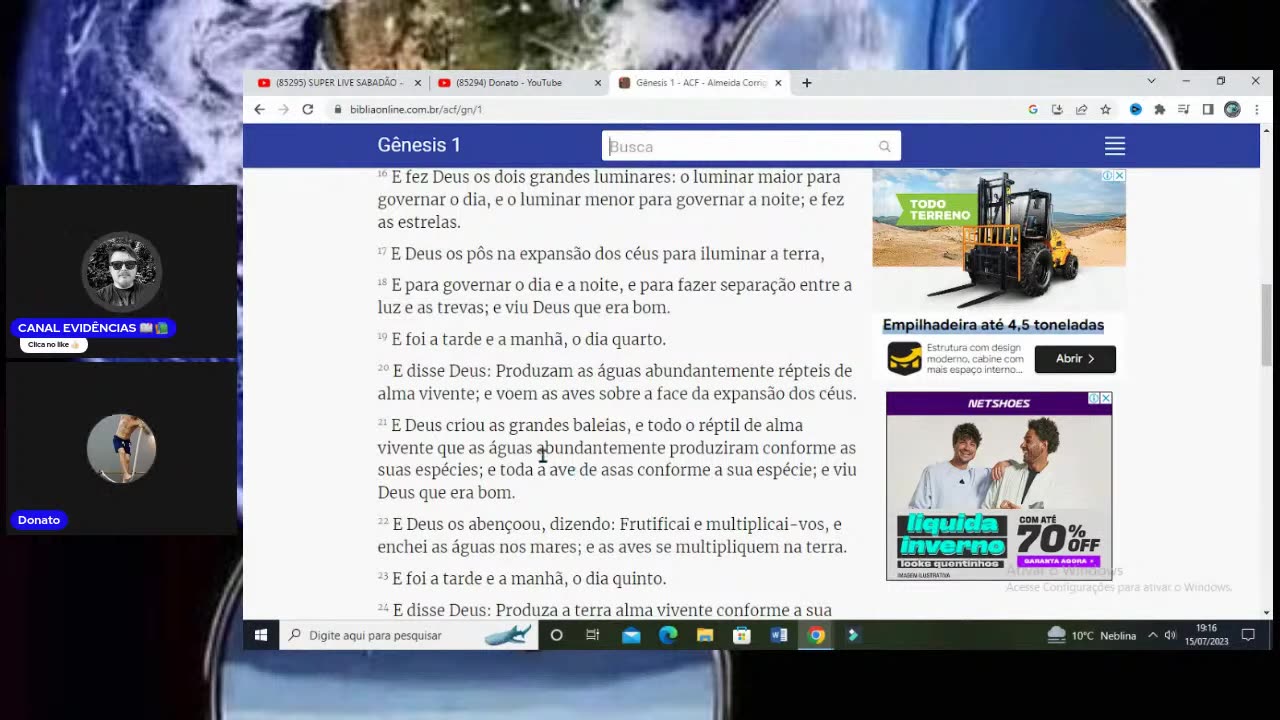Open Microsoft Edge from the taskbar

coord(668,635)
